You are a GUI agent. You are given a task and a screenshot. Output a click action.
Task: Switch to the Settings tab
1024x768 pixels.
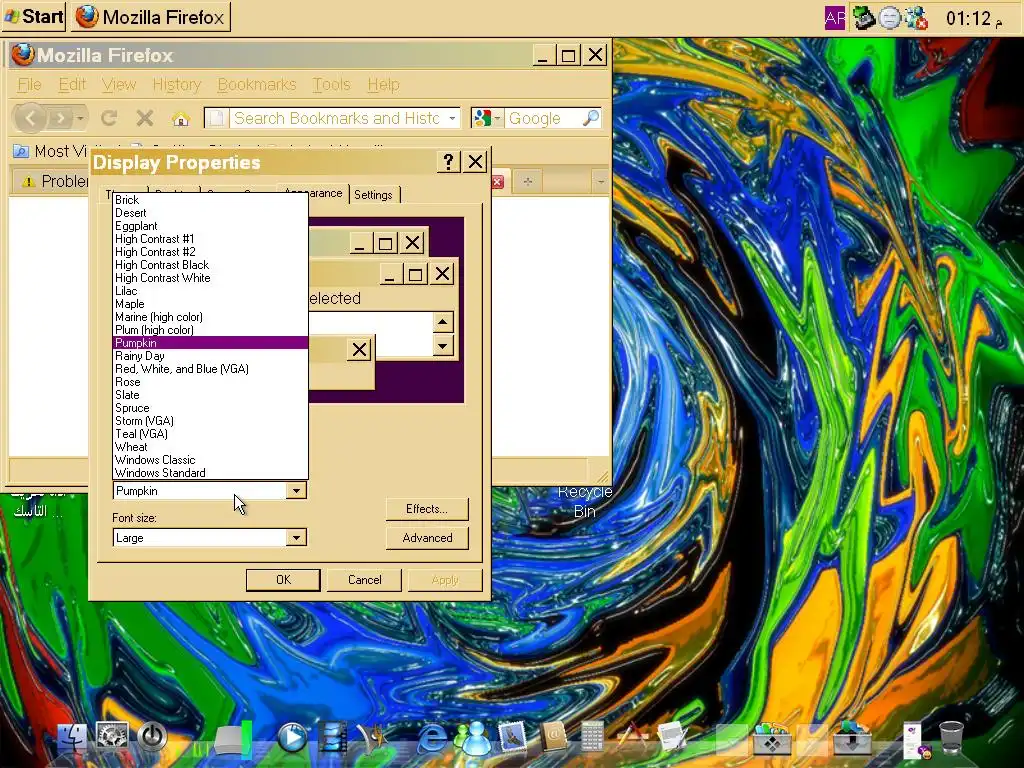pyautogui.click(x=374, y=195)
